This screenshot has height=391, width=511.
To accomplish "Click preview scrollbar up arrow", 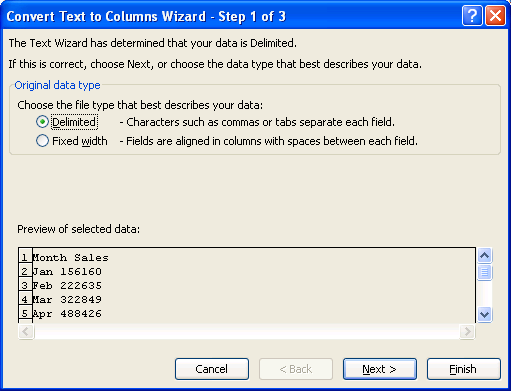I will pos(484,256).
